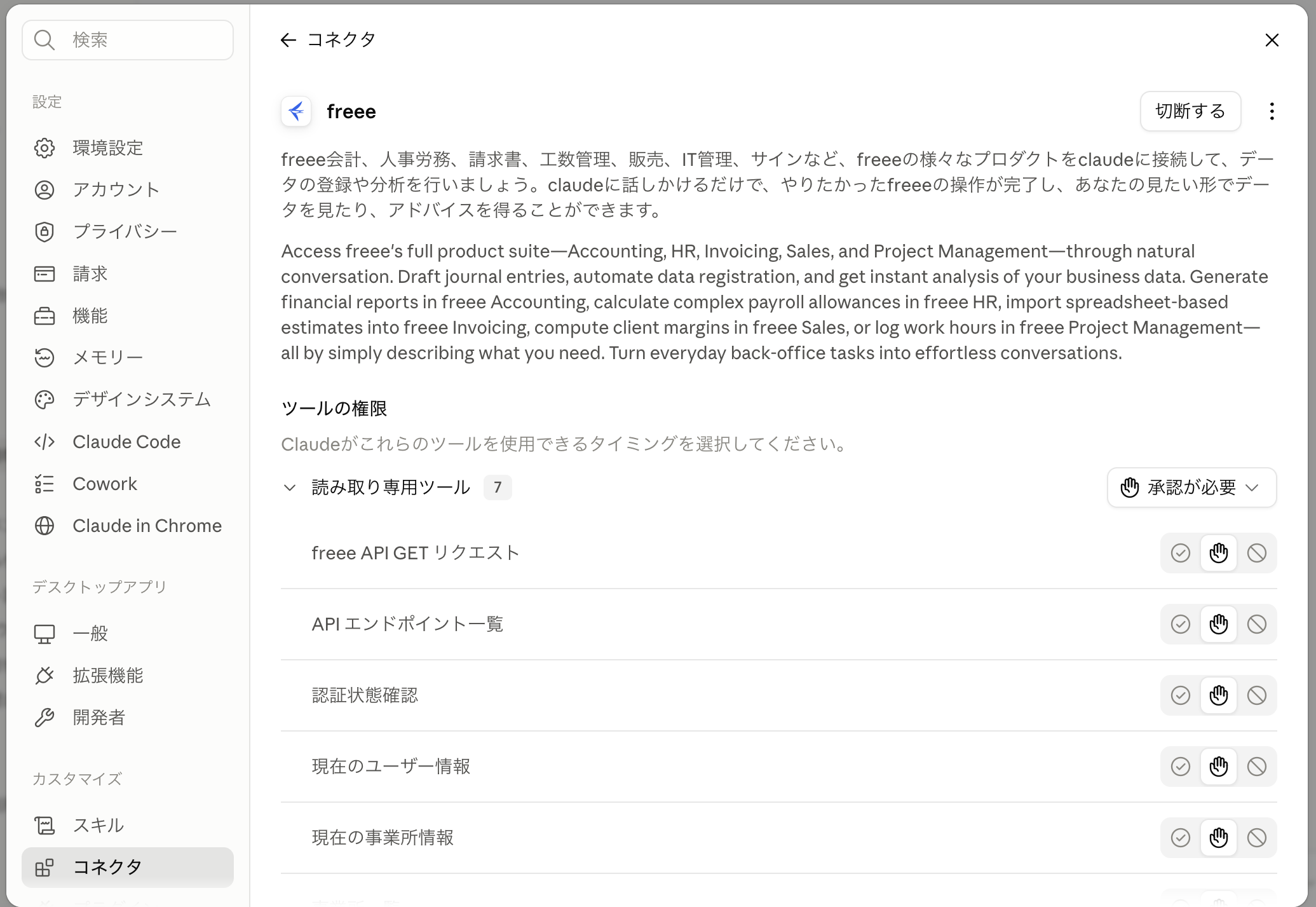Viewport: 1316px width, 907px height.
Task: Open the コネクタ settings page in sidebar
Action: click(x=128, y=867)
